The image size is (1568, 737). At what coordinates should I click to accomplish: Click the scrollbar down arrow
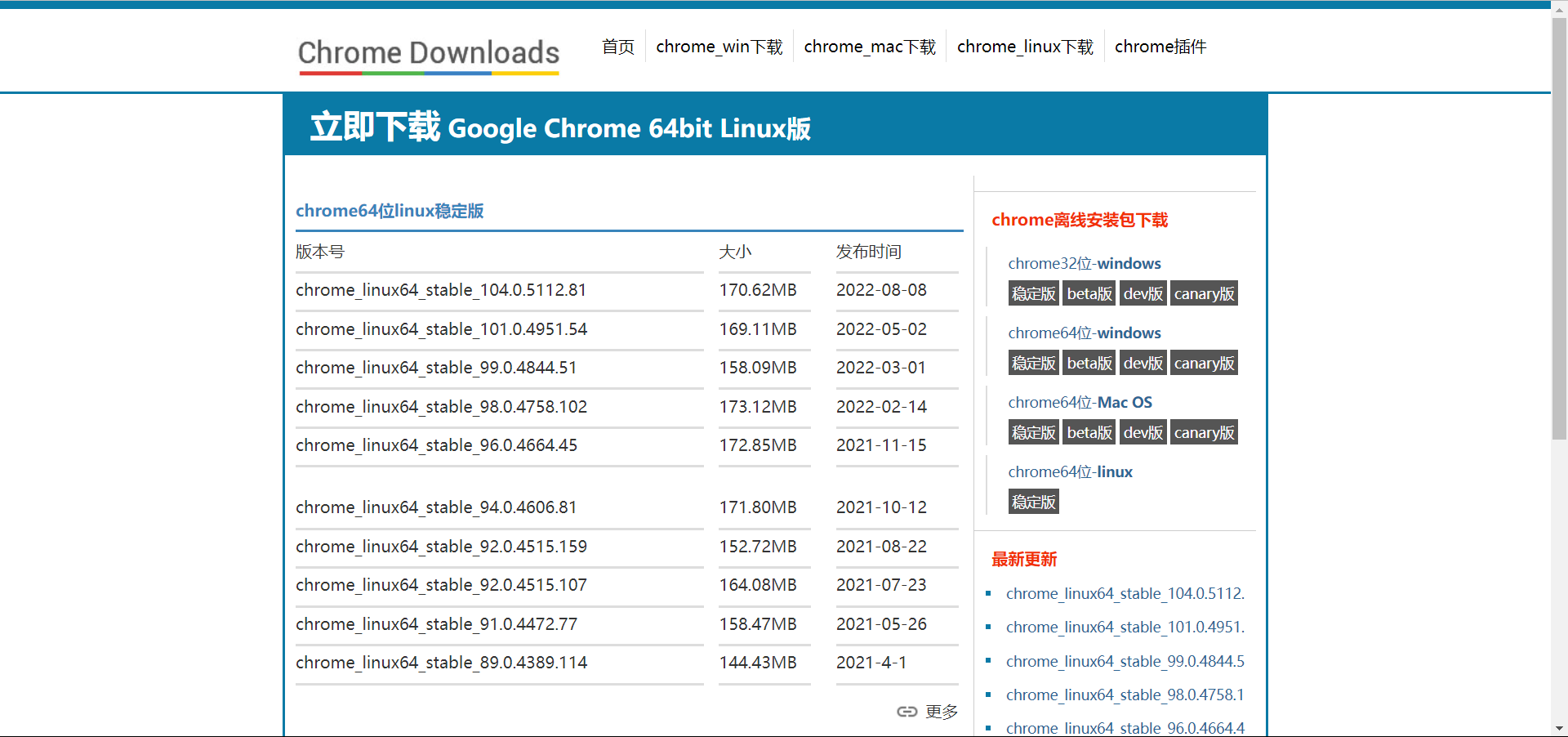(1559, 728)
